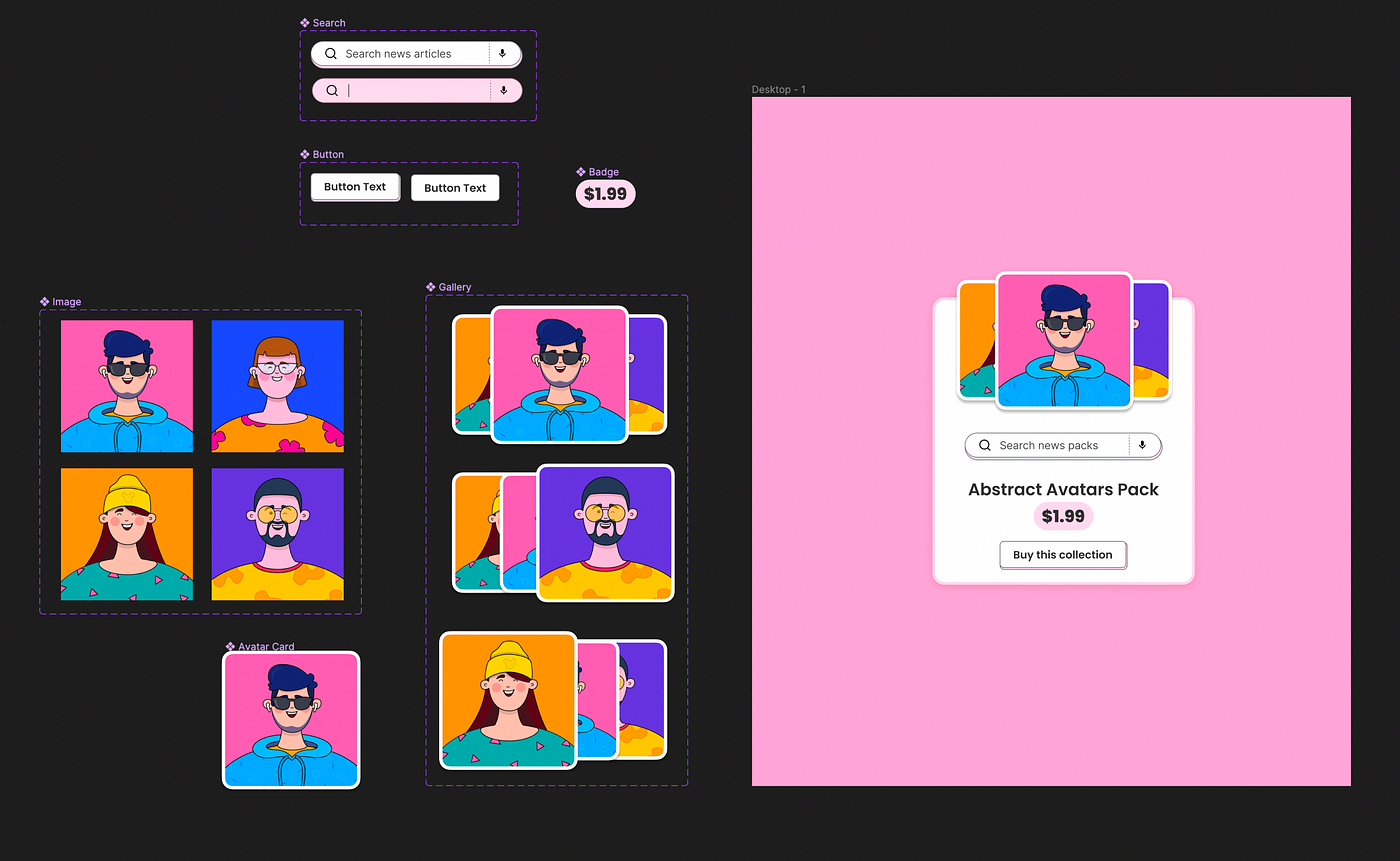
Task: Click orange card behind avatar in Desktop frame
Action: pos(977,341)
